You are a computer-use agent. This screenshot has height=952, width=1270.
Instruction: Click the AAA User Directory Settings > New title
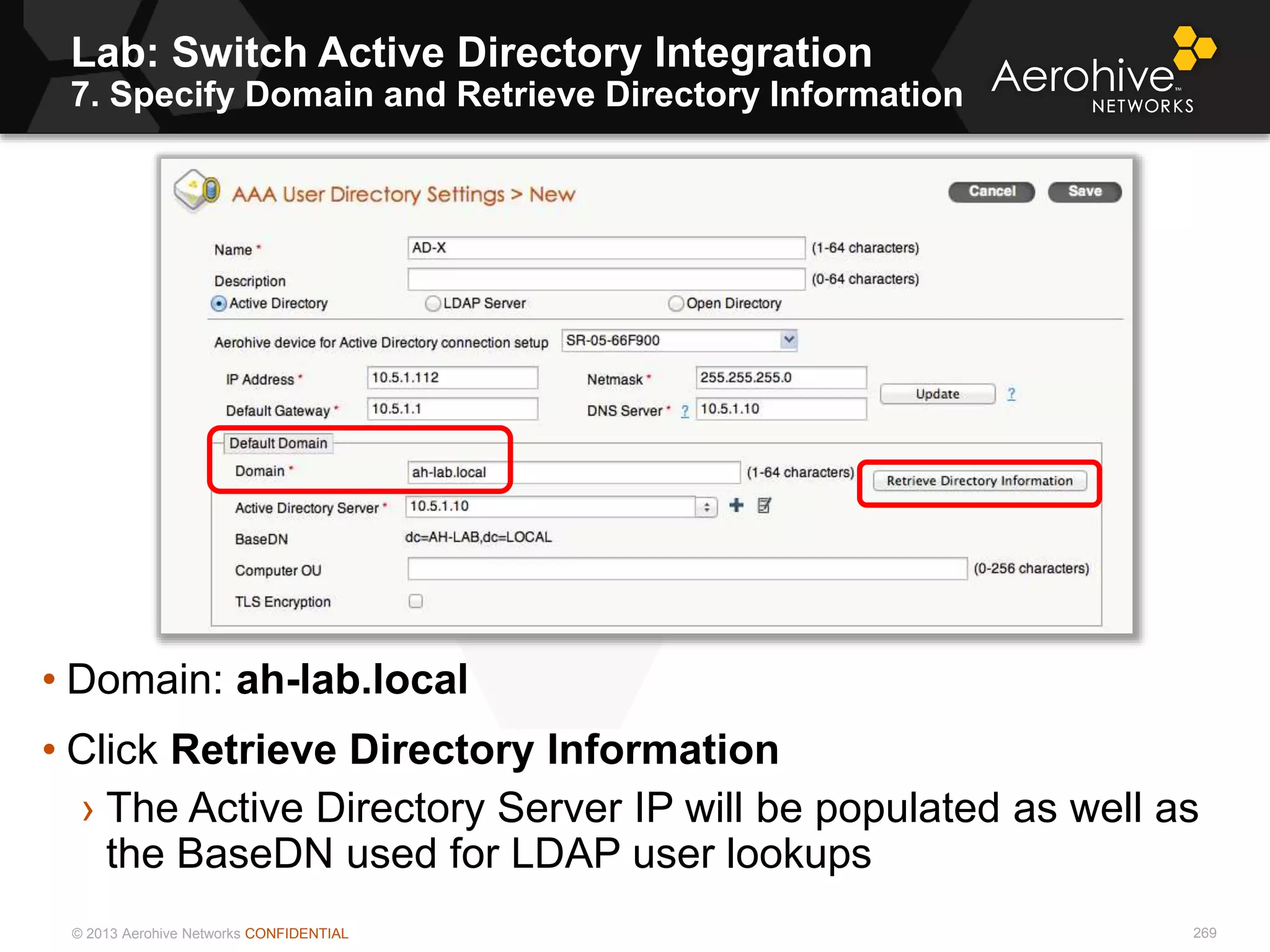(404, 195)
